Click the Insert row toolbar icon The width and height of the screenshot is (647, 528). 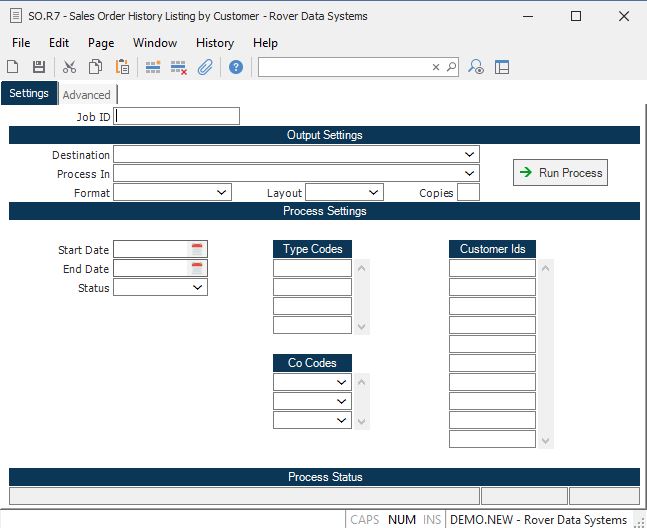point(153,67)
